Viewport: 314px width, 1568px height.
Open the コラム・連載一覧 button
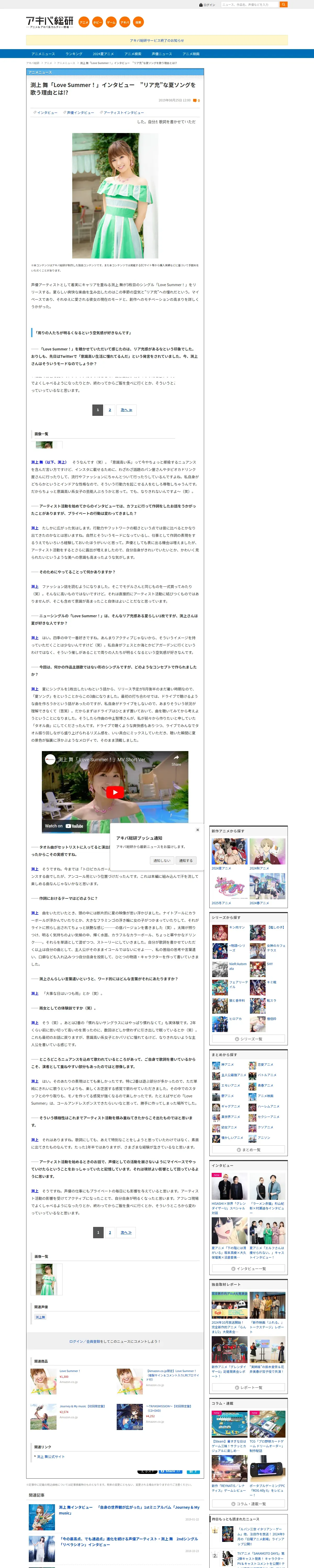coord(249,1503)
